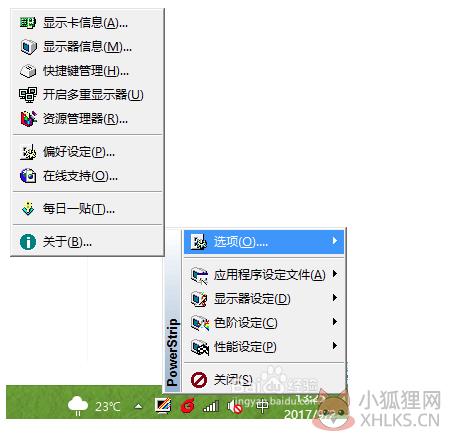Click the colorful icon beside 资源管理器
451x436 pixels.
click(x=28, y=119)
